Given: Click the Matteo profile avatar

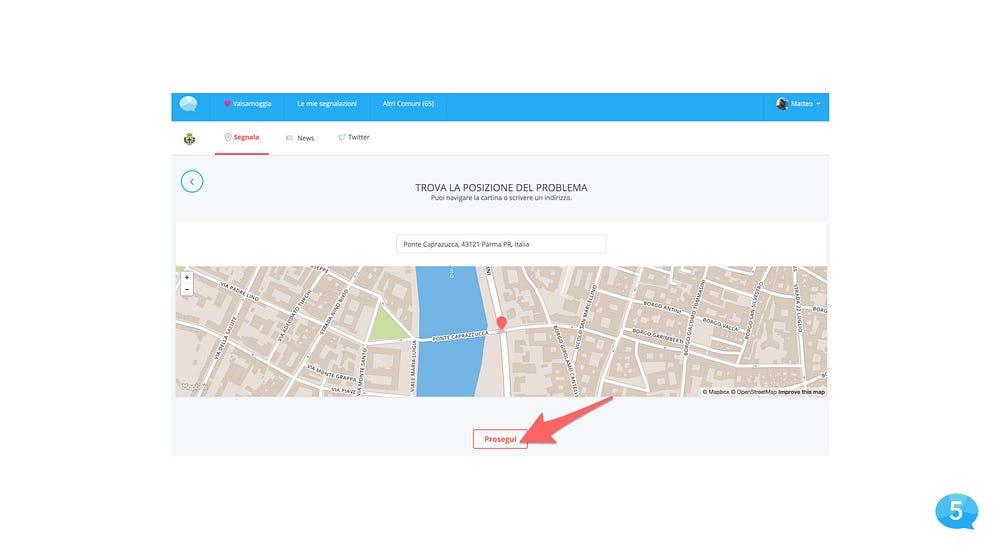Looking at the screenshot, I should [x=782, y=104].
